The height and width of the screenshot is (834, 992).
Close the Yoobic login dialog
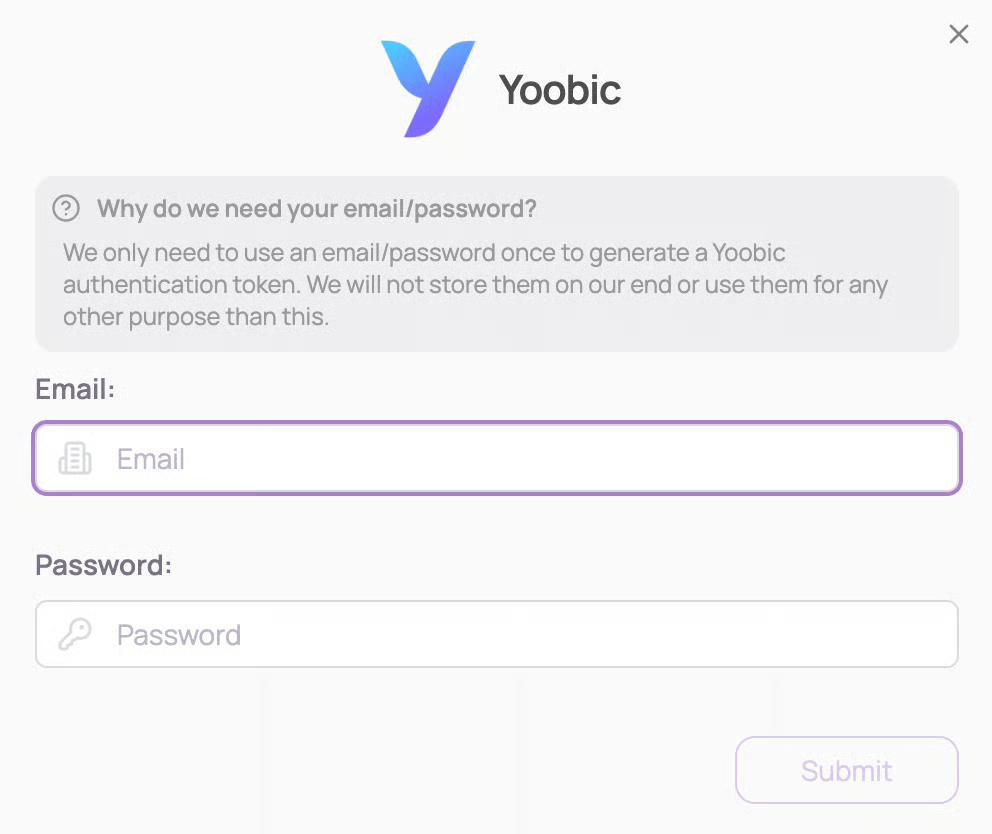958,35
